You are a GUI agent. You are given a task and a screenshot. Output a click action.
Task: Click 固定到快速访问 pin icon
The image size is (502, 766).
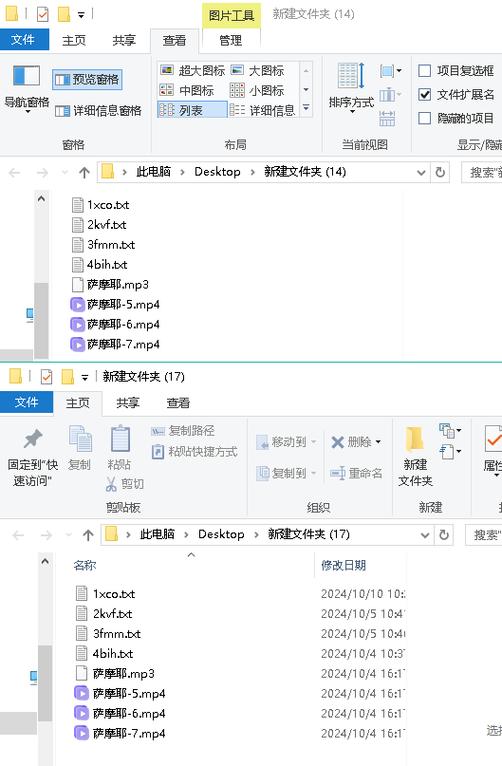tap(33, 439)
